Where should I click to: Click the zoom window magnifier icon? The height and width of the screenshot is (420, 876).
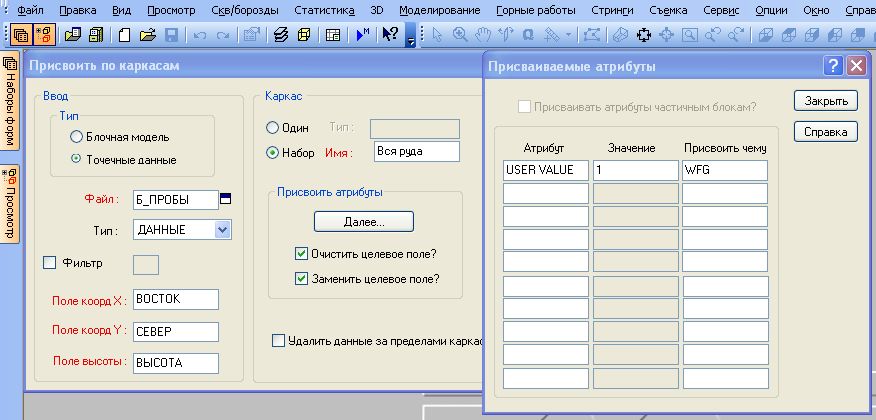coord(690,35)
